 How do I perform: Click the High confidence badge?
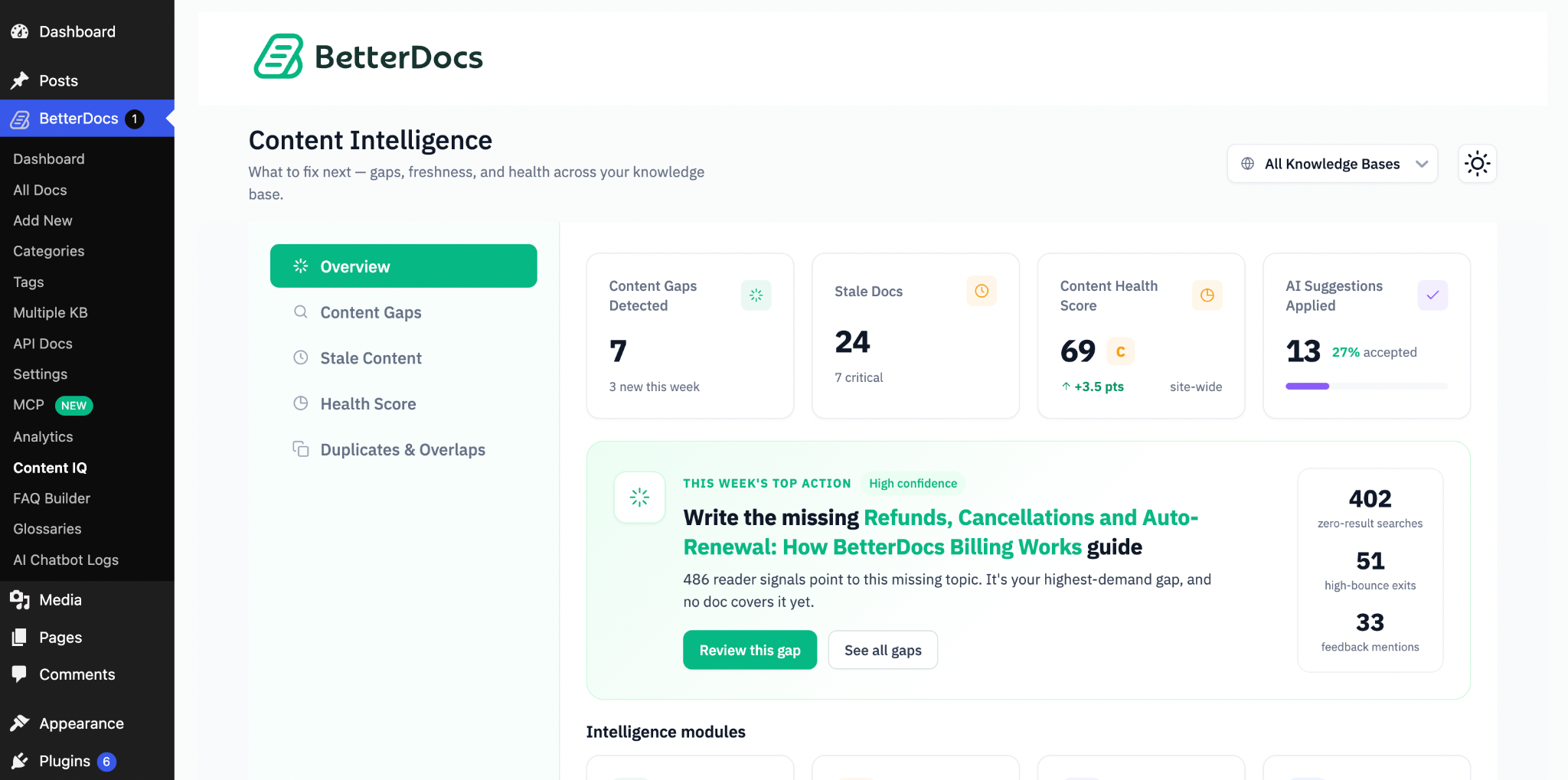913,484
